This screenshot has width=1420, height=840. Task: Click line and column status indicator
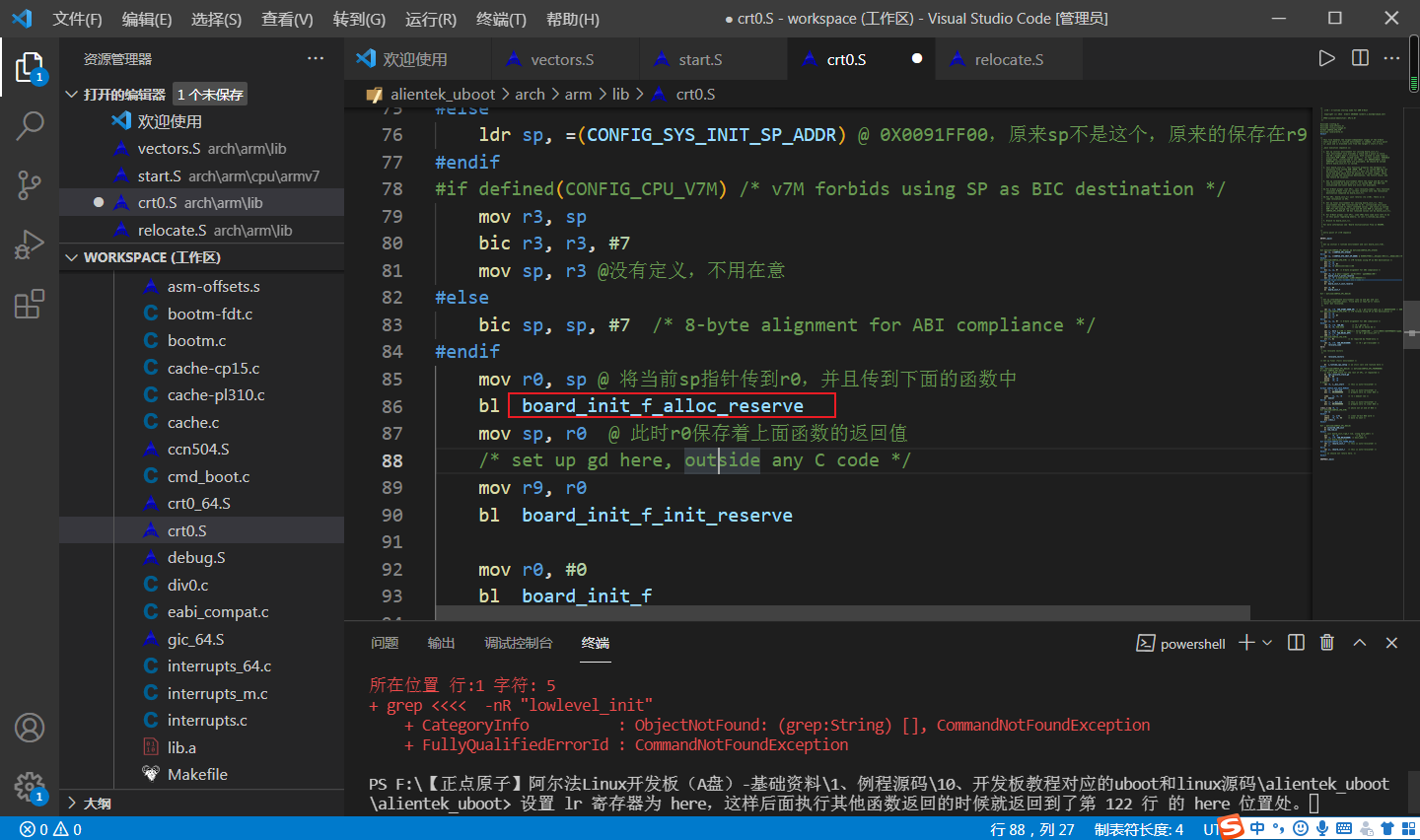tap(1031, 829)
